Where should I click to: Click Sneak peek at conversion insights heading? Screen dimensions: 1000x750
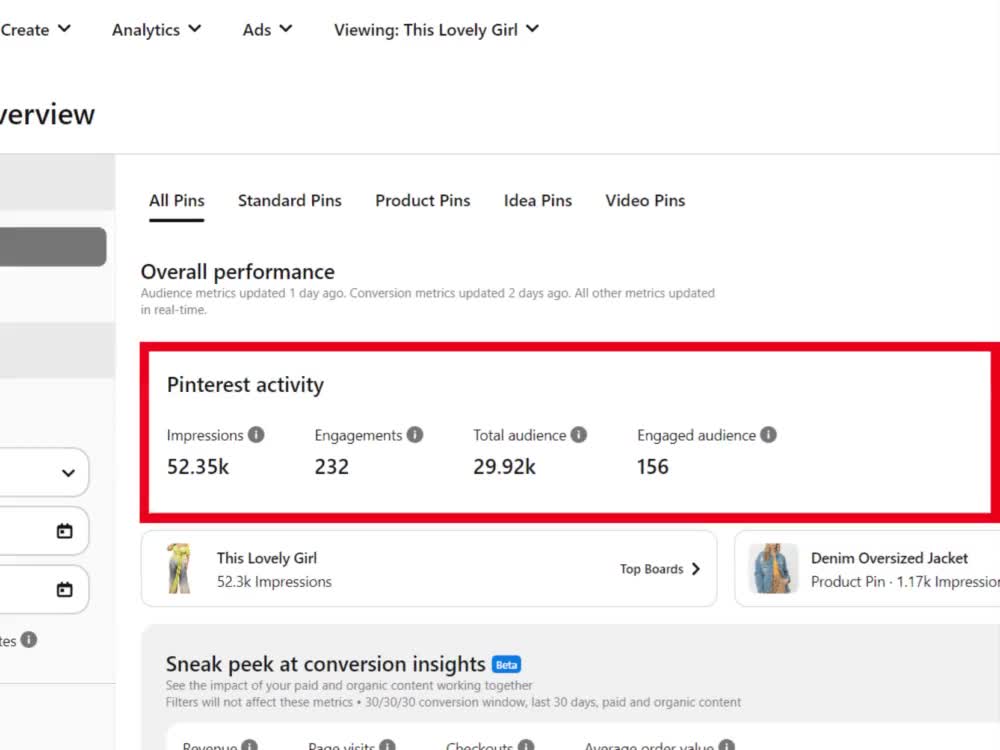[325, 664]
